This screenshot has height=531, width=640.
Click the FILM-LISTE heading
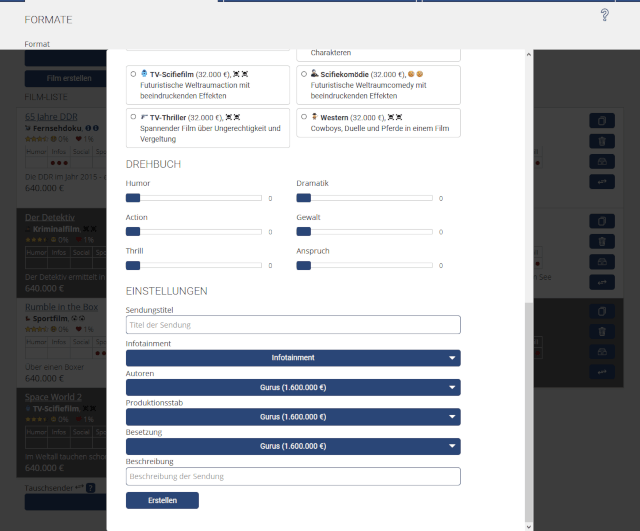[x=46, y=97]
